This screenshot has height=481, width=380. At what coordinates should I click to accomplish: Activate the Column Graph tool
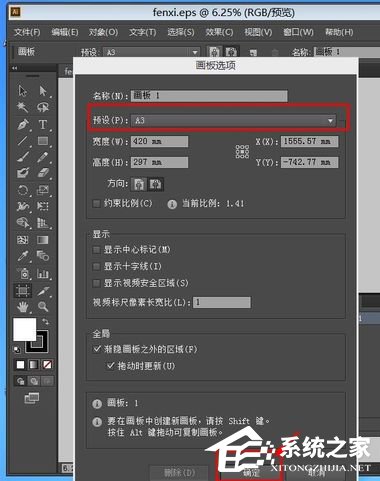43,274
